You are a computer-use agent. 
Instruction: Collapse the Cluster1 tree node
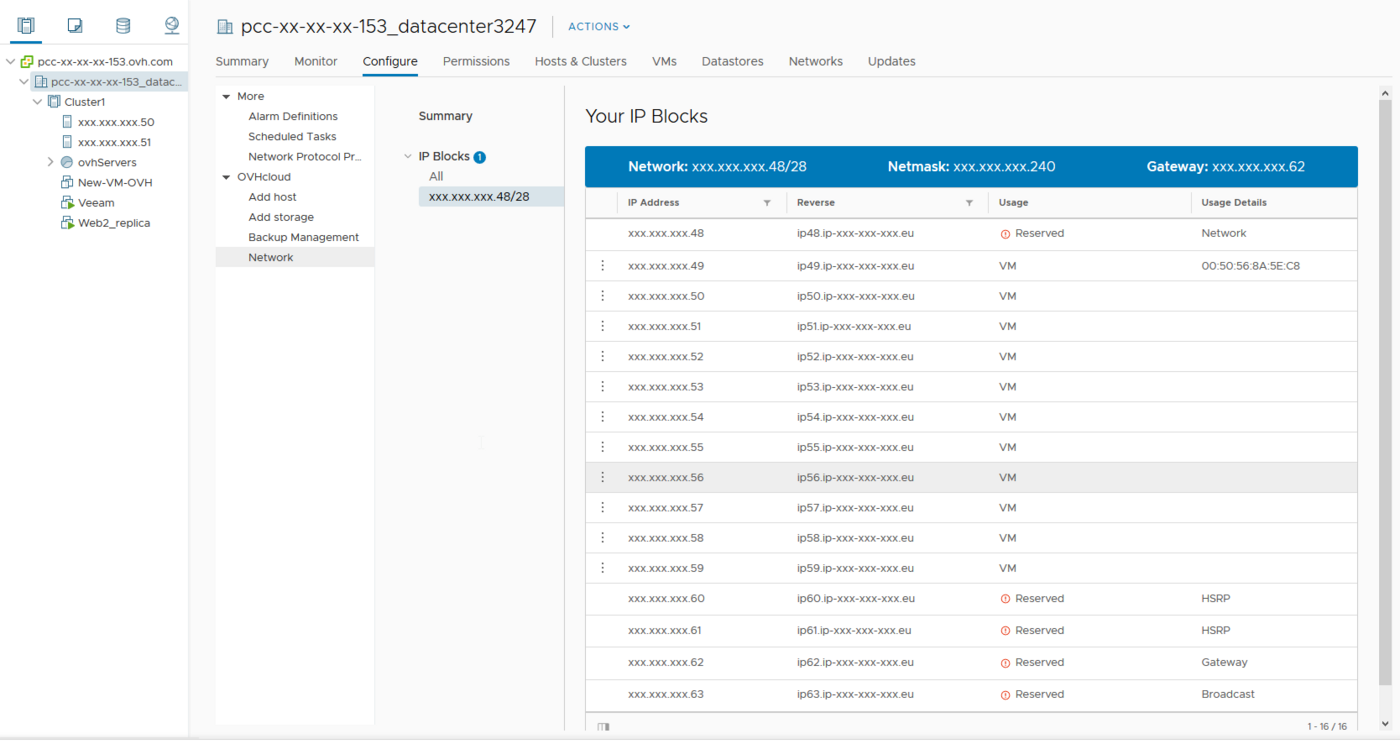[x=38, y=101]
